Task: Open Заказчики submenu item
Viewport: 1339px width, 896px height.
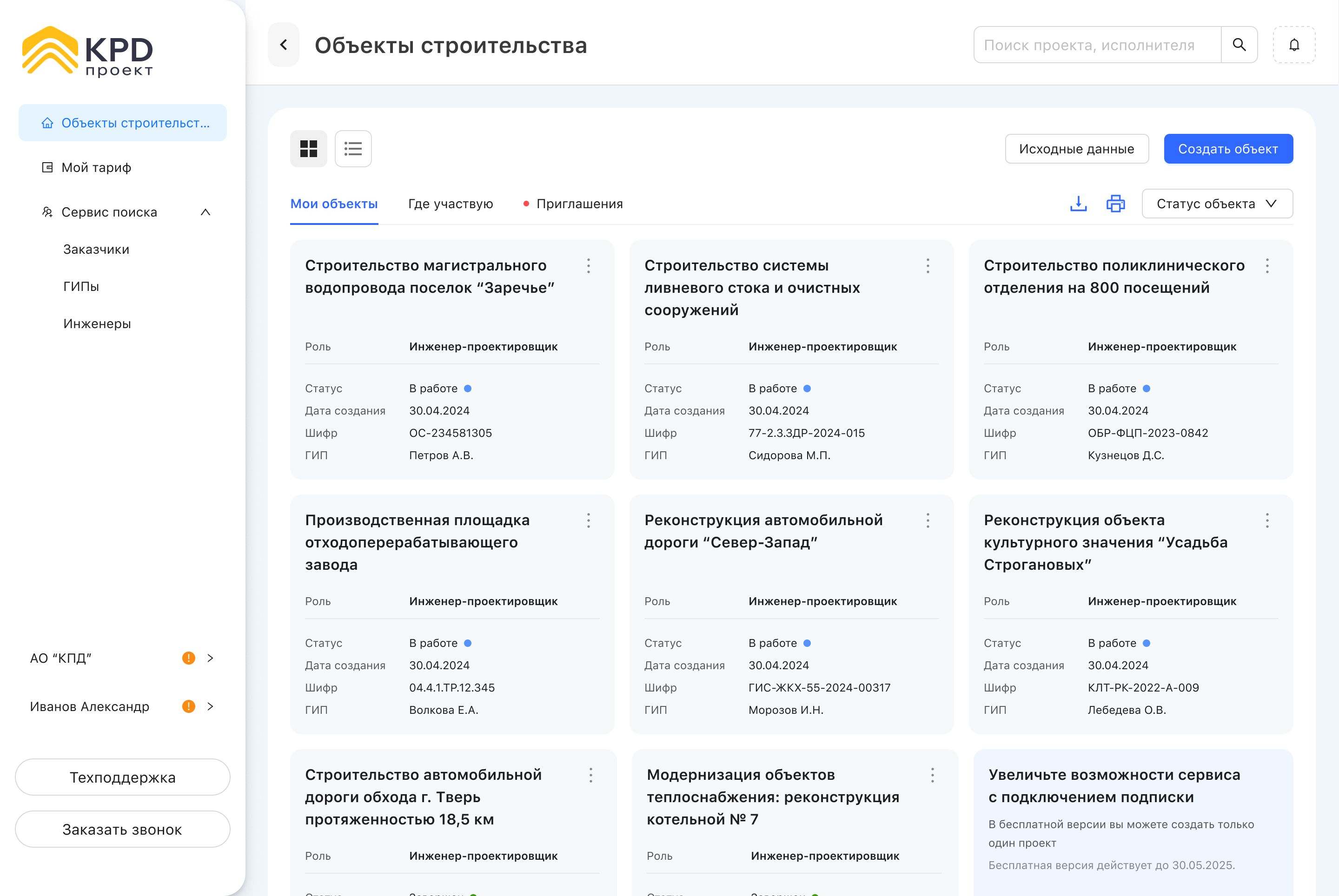Action: coord(96,250)
